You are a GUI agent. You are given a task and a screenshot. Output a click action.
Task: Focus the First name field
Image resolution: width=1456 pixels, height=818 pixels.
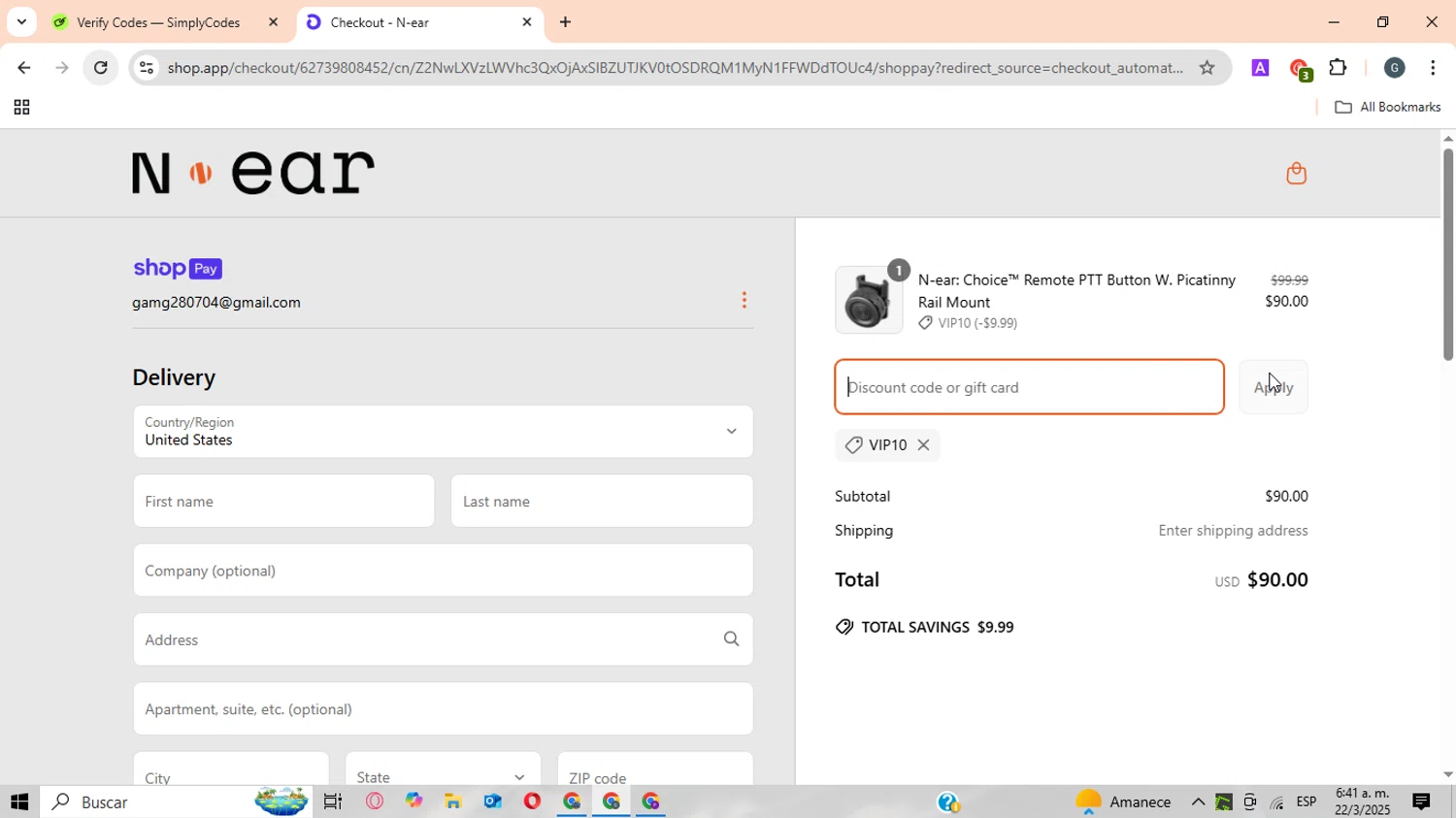(283, 502)
